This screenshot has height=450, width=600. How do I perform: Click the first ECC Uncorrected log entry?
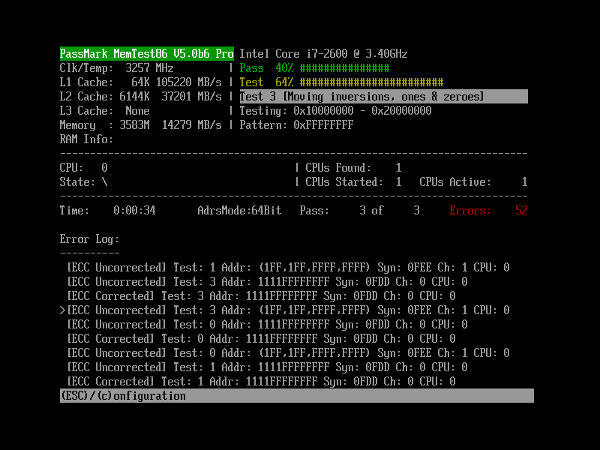287,268
